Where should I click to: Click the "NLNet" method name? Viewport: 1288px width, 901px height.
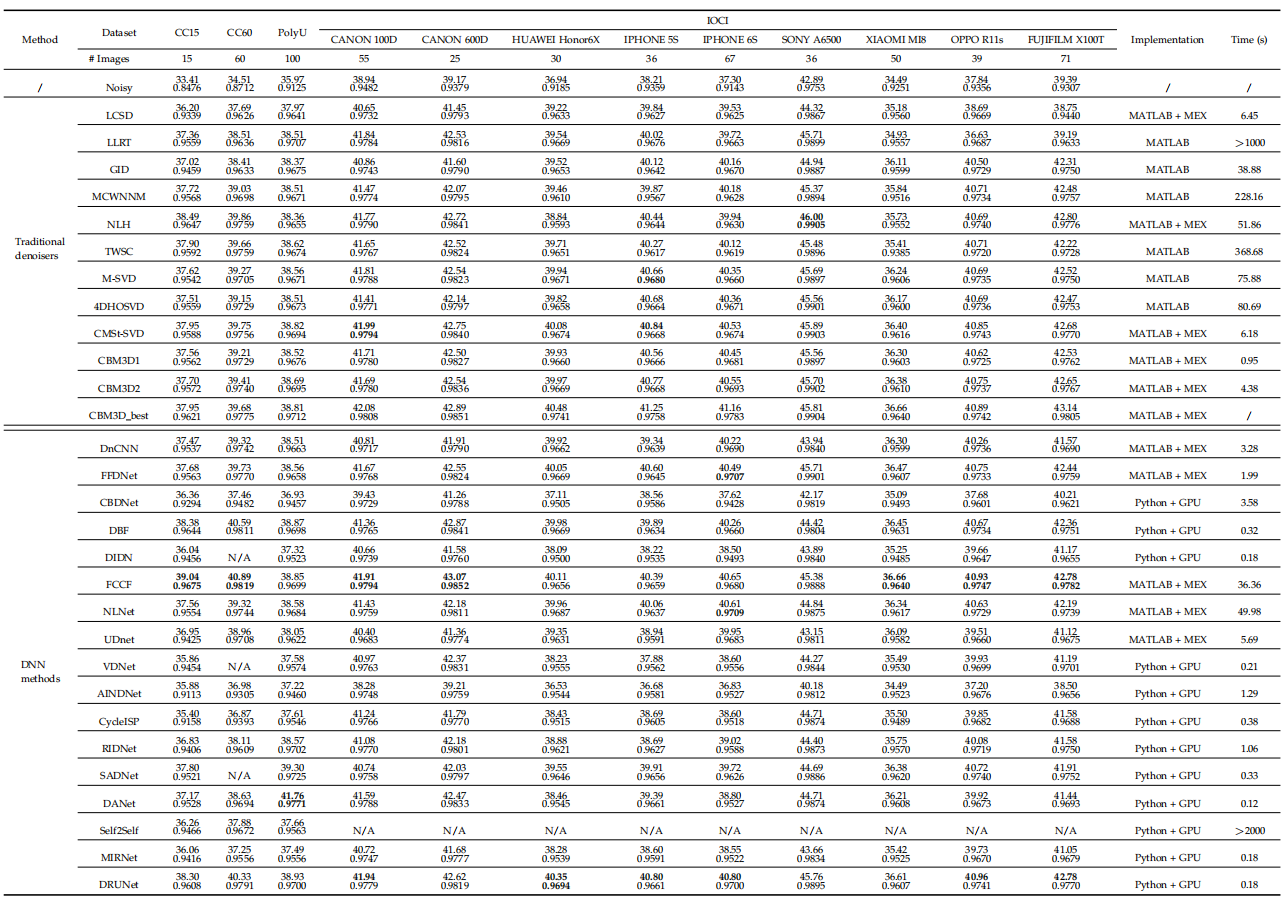click(119, 612)
